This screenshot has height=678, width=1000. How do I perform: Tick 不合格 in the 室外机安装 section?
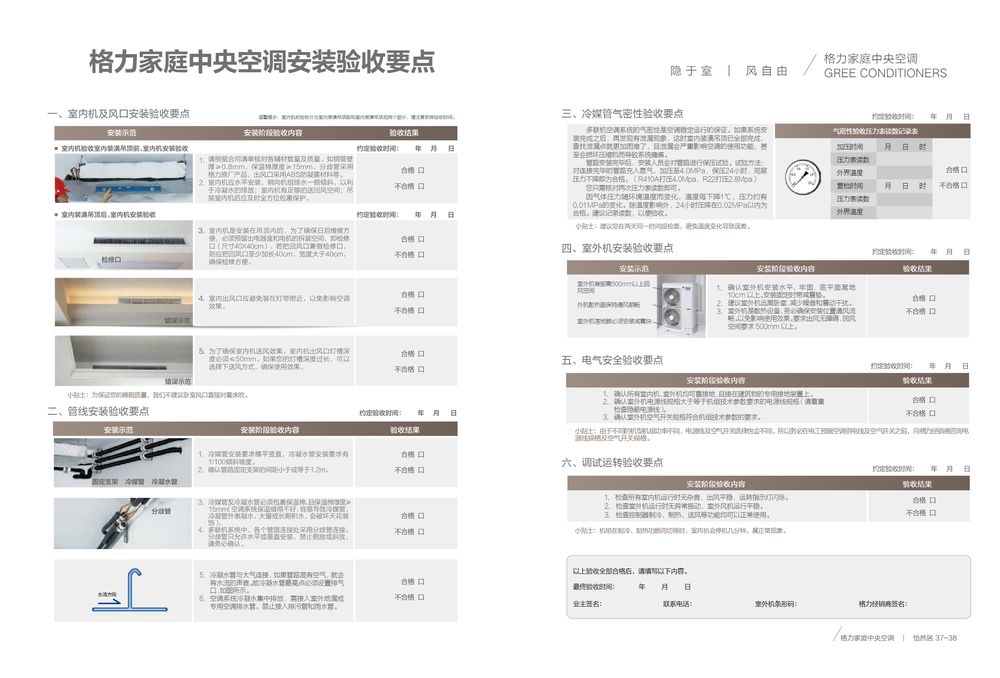click(x=933, y=311)
